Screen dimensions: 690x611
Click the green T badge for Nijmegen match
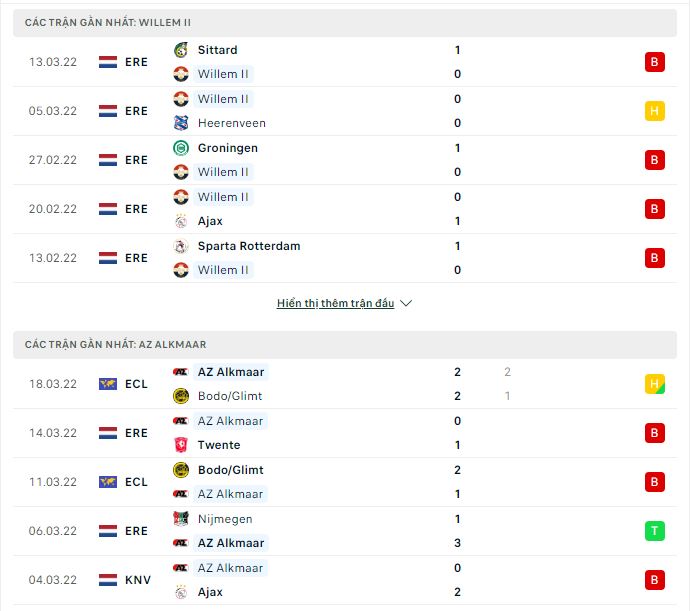tap(655, 531)
